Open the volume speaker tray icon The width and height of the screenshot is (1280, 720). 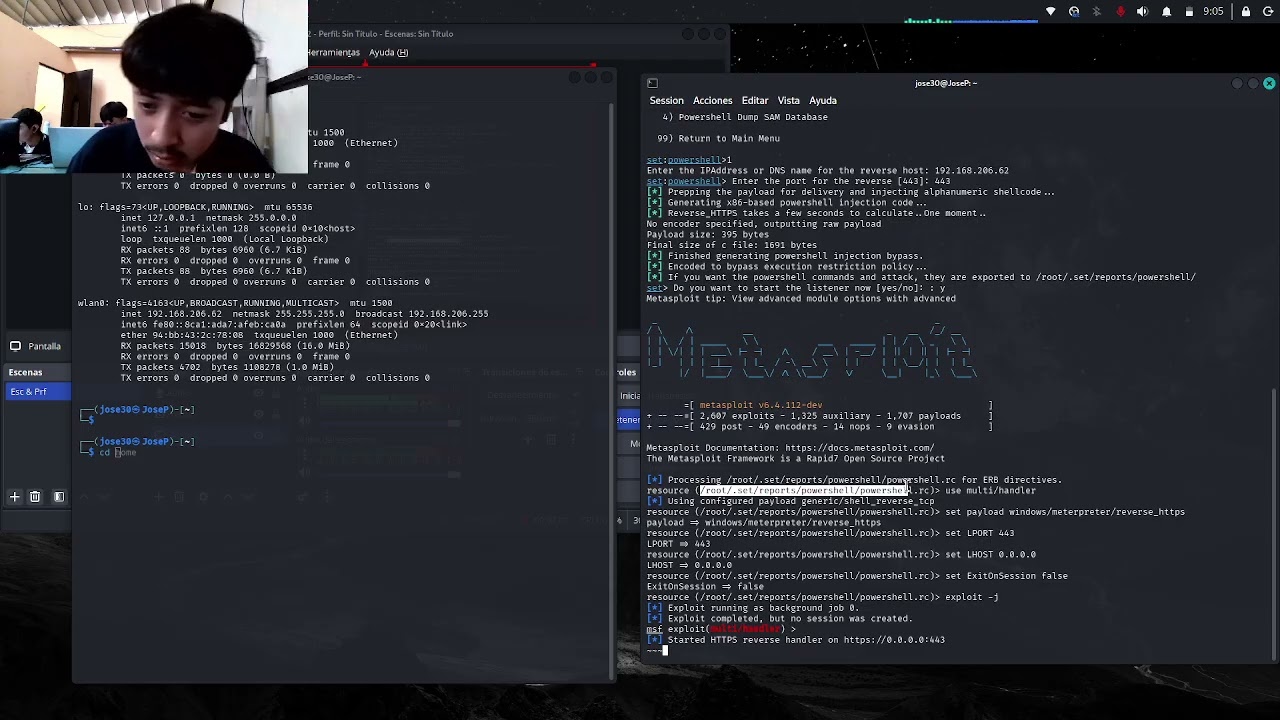click(x=1142, y=12)
